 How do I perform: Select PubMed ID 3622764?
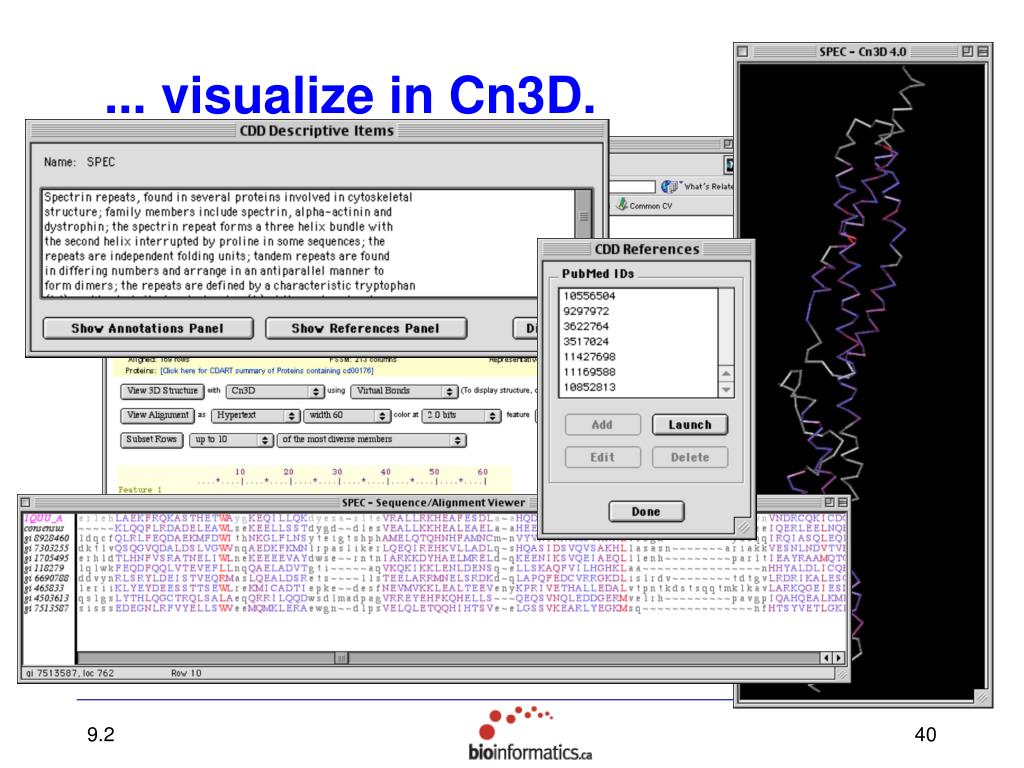click(x=586, y=327)
